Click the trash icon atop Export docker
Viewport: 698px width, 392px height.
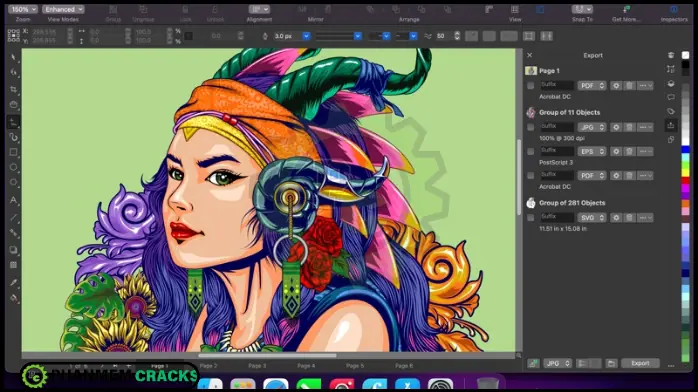click(671, 55)
